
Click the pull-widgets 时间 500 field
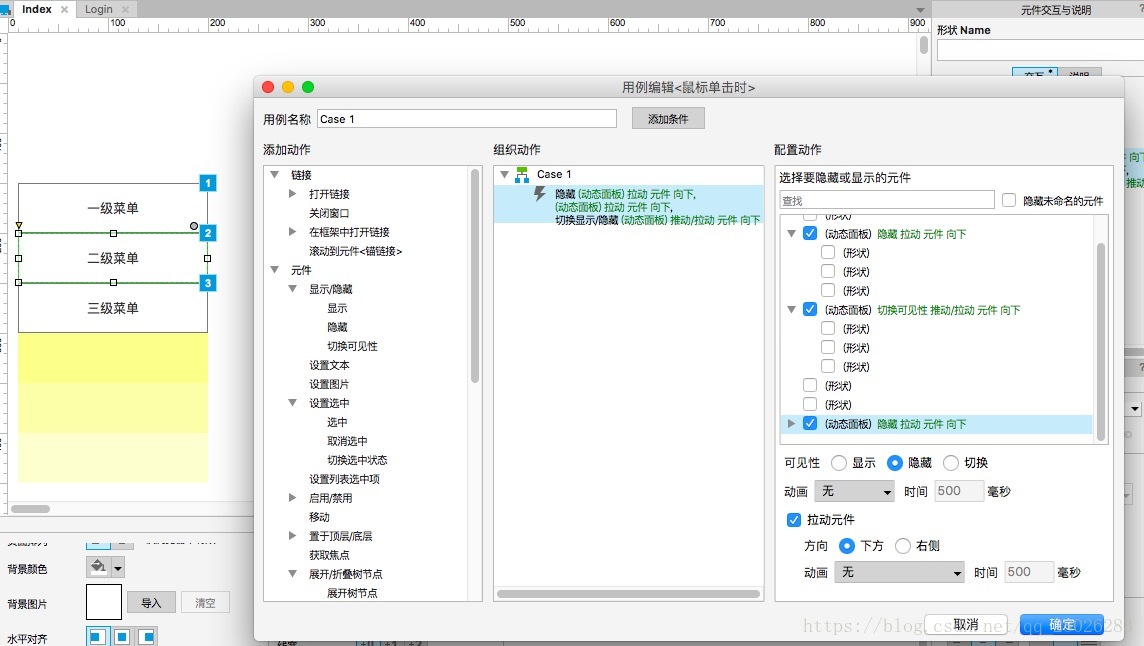(1029, 572)
